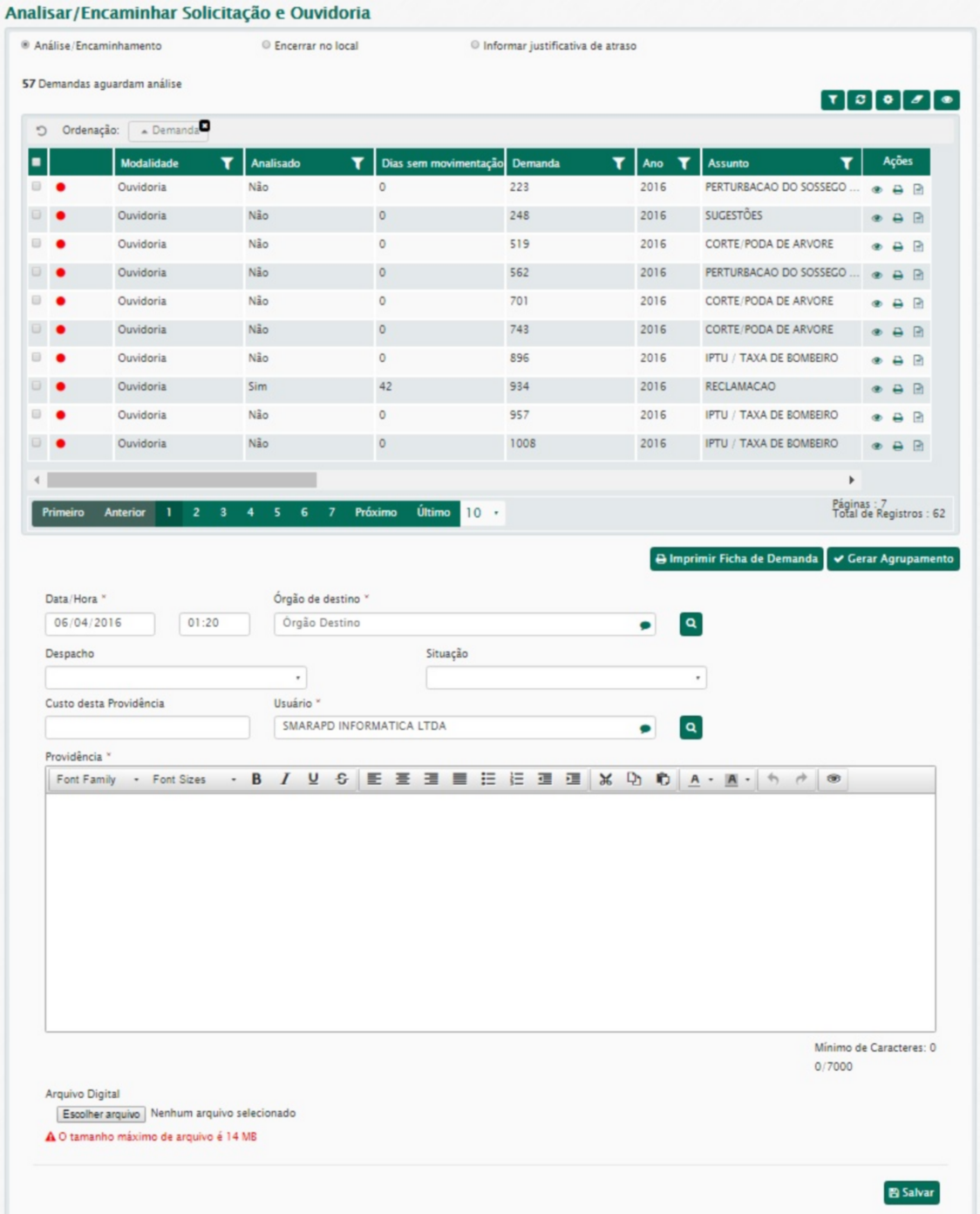Apply bold formatting in Providência editor

(x=256, y=780)
